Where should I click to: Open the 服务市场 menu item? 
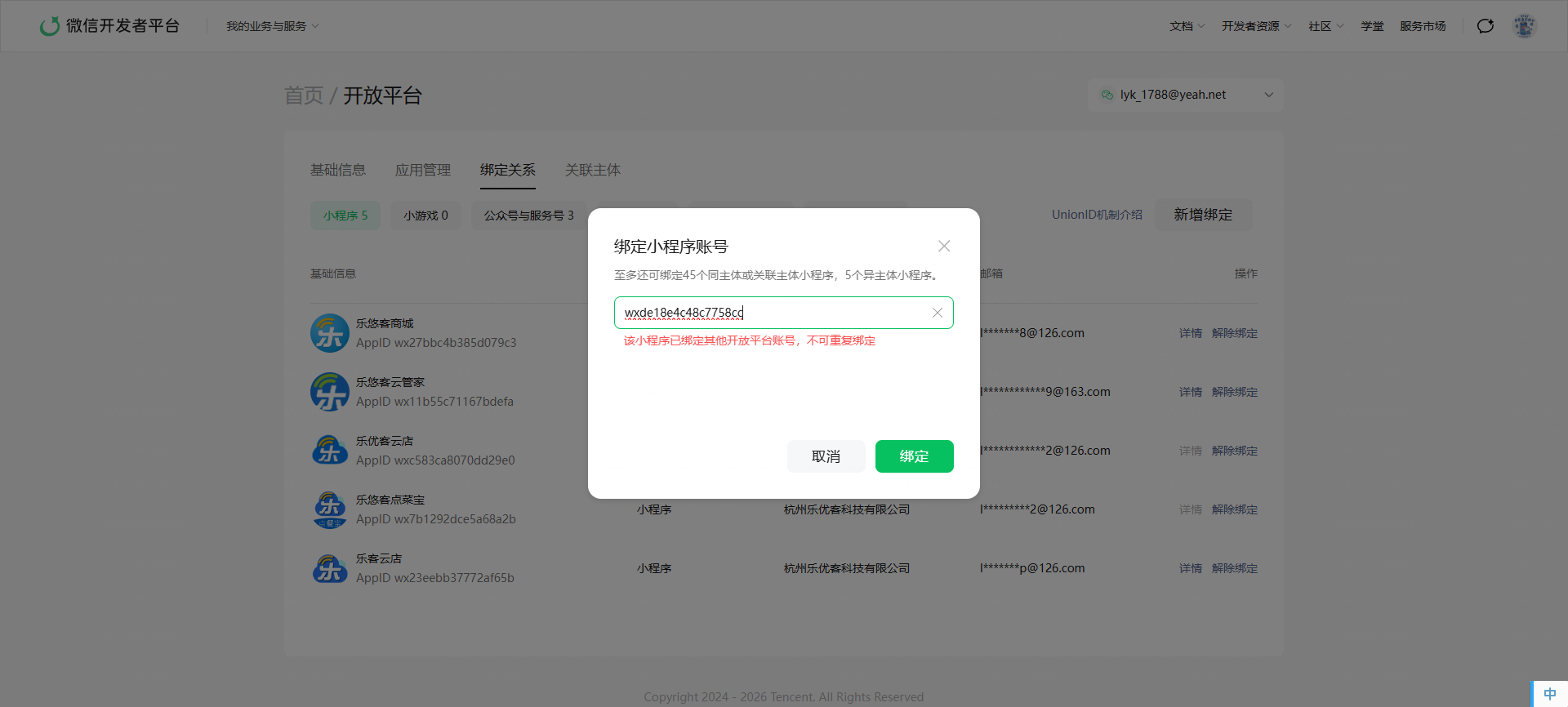(x=1423, y=26)
